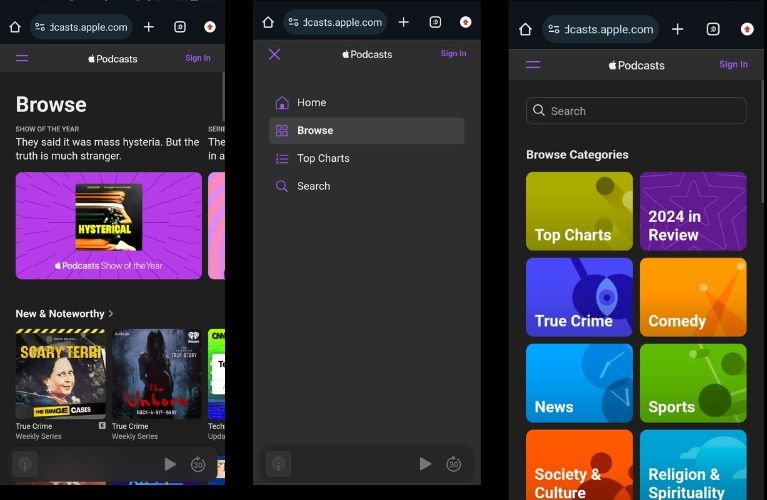Click the magnifier Search item in the sidebar menu
This screenshot has width=767, height=500.
click(x=282, y=186)
